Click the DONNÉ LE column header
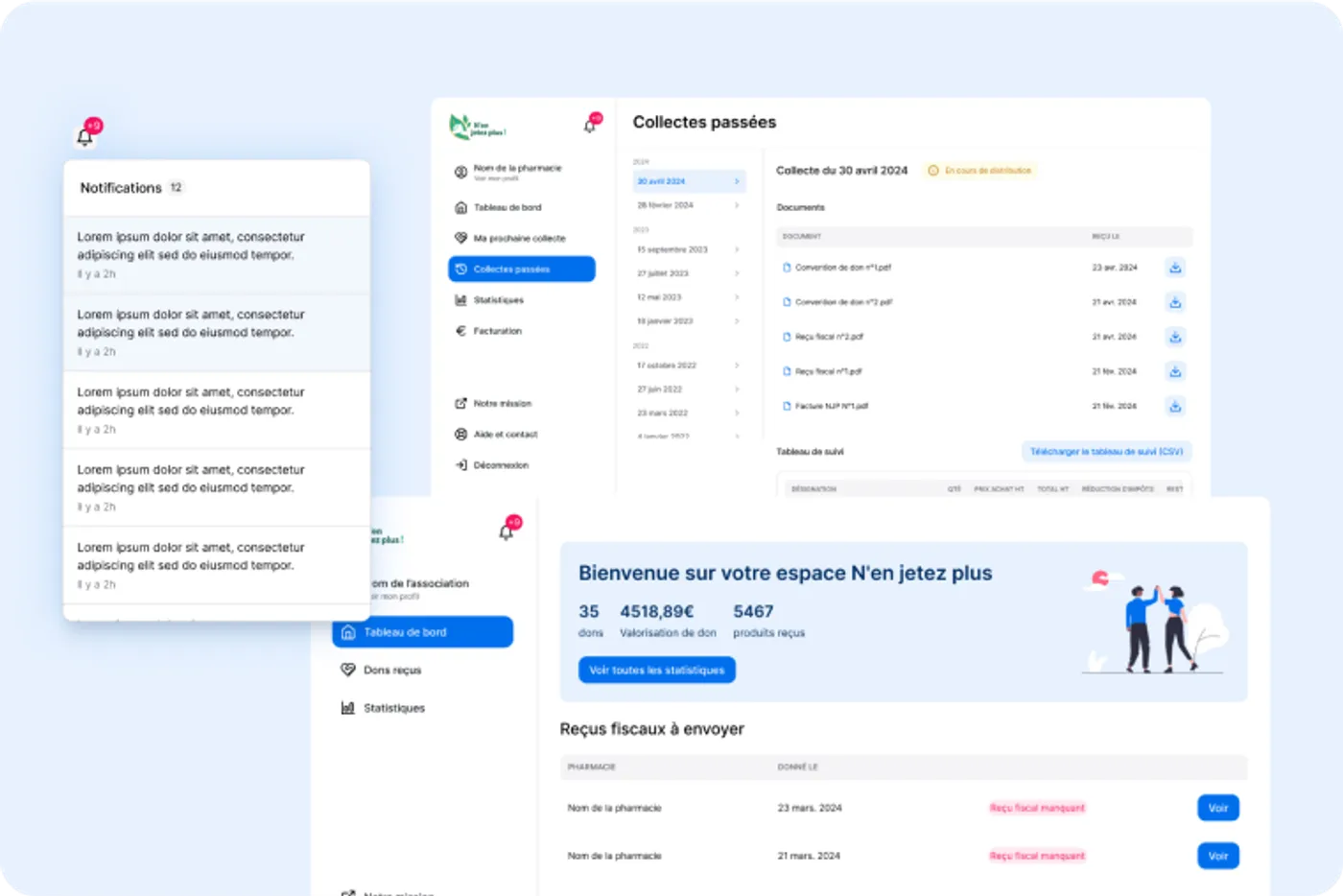Image resolution: width=1343 pixels, height=896 pixels. (798, 767)
